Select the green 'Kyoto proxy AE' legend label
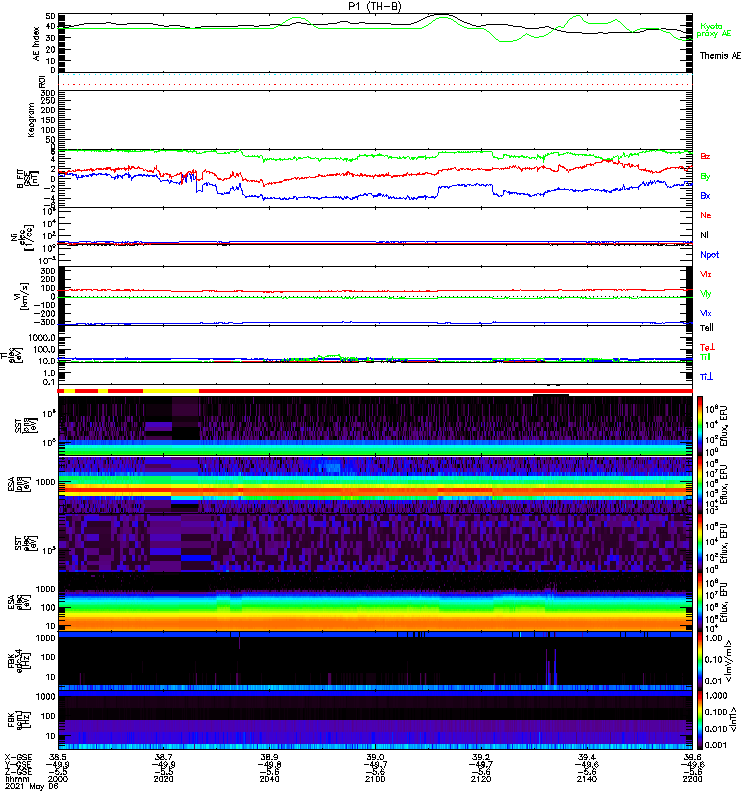This screenshot has height=800, width=750. click(x=714, y=30)
